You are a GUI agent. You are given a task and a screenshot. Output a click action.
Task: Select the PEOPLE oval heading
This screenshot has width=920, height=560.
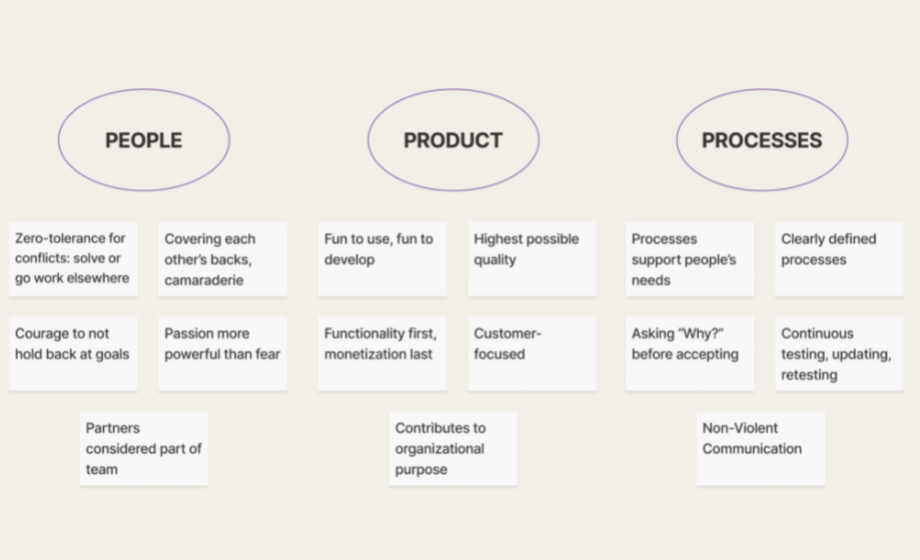click(144, 140)
